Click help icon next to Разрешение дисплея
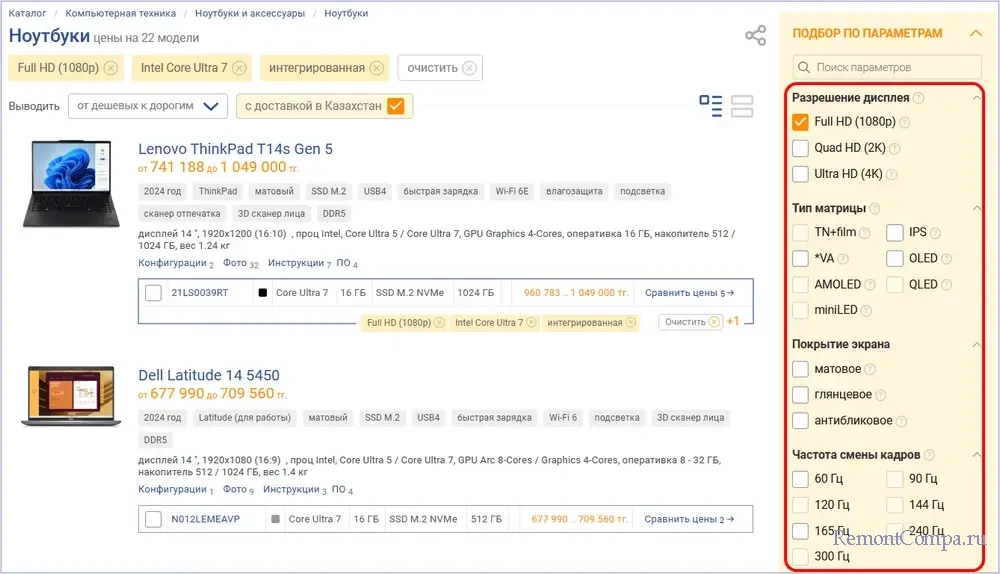This screenshot has height=574, width=1000. pos(918,98)
